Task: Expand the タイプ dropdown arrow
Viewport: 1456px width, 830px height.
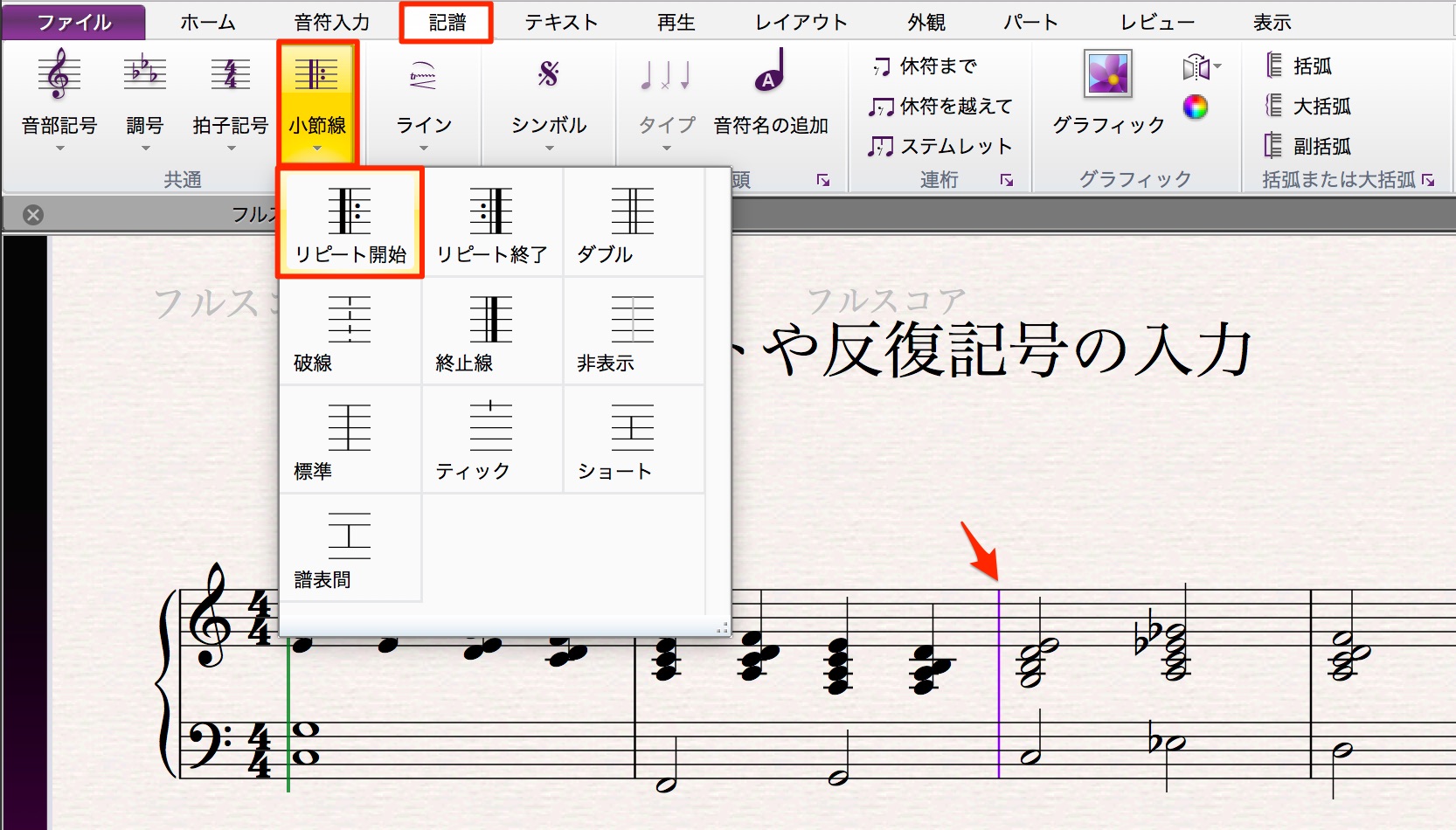Action: pos(667,149)
